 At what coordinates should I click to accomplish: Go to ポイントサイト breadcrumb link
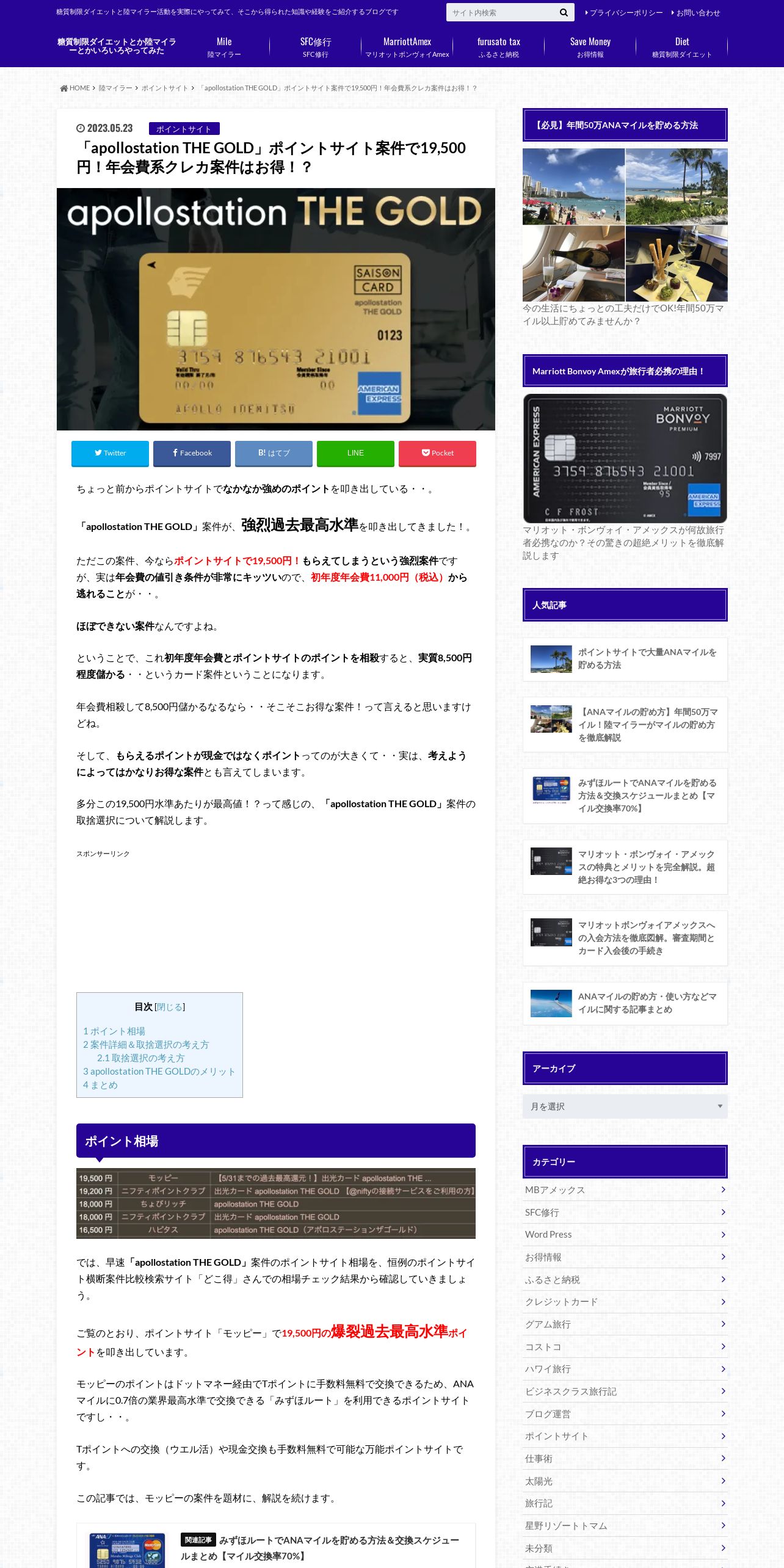coord(165,88)
